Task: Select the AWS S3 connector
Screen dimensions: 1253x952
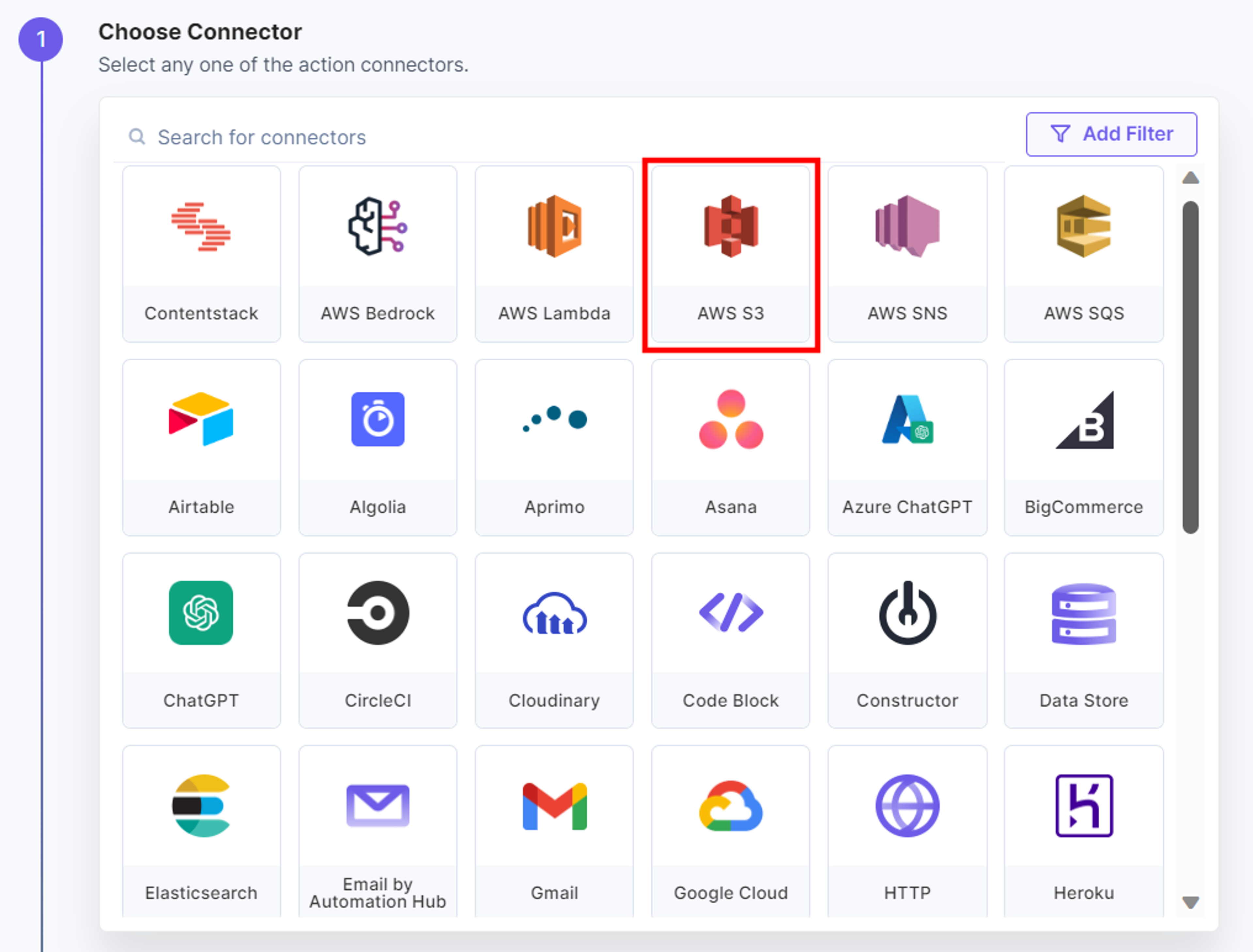Action: 731,254
